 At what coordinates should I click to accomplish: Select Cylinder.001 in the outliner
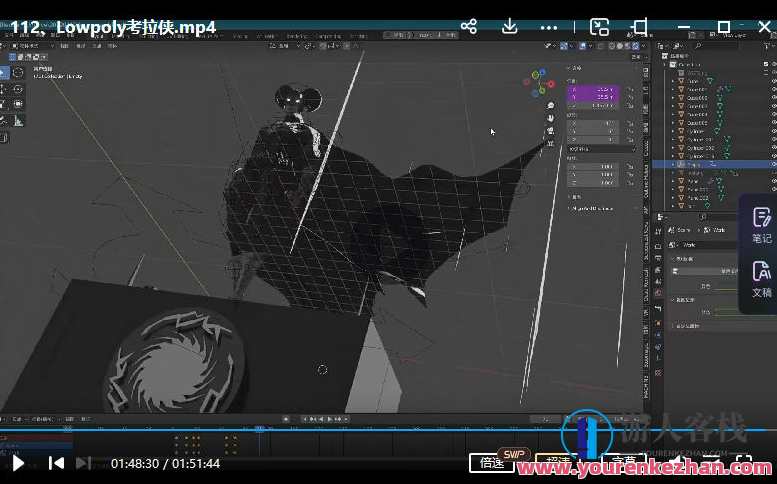click(x=702, y=140)
